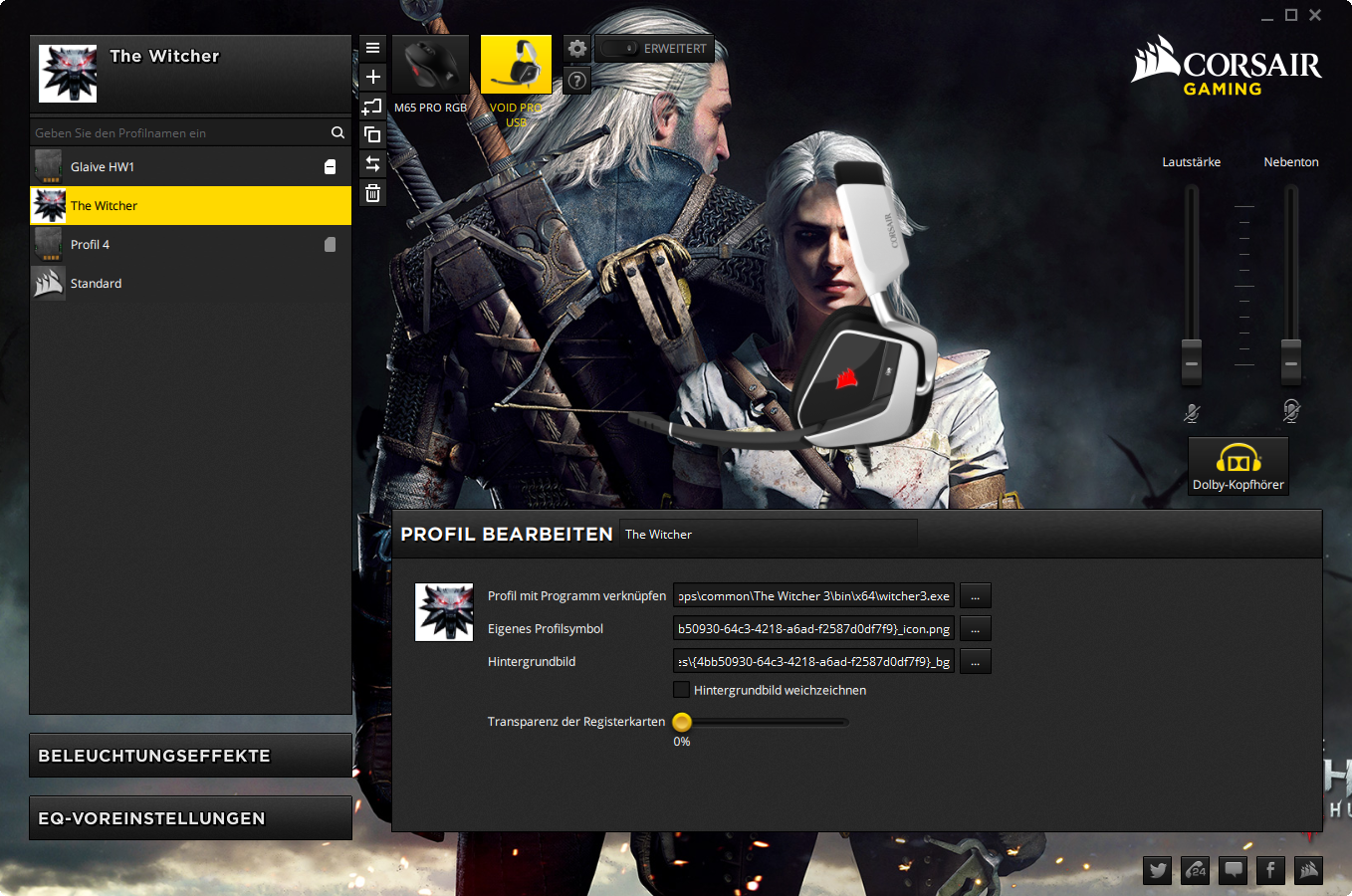Click the Transparenz der Registerkarten slider handle

[x=682, y=722]
